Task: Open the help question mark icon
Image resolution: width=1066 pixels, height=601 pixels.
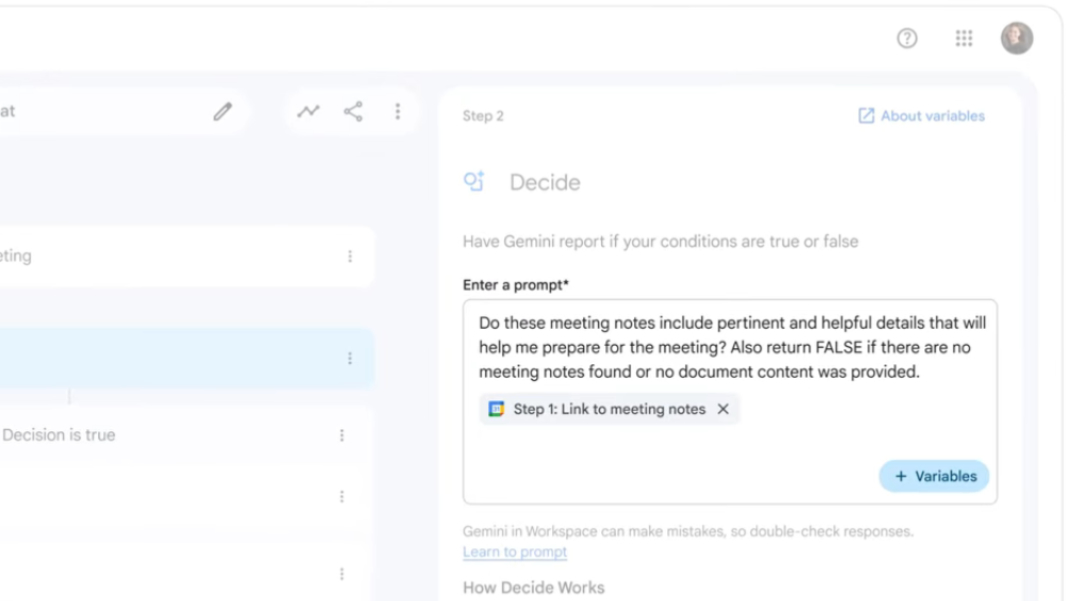Action: click(907, 39)
